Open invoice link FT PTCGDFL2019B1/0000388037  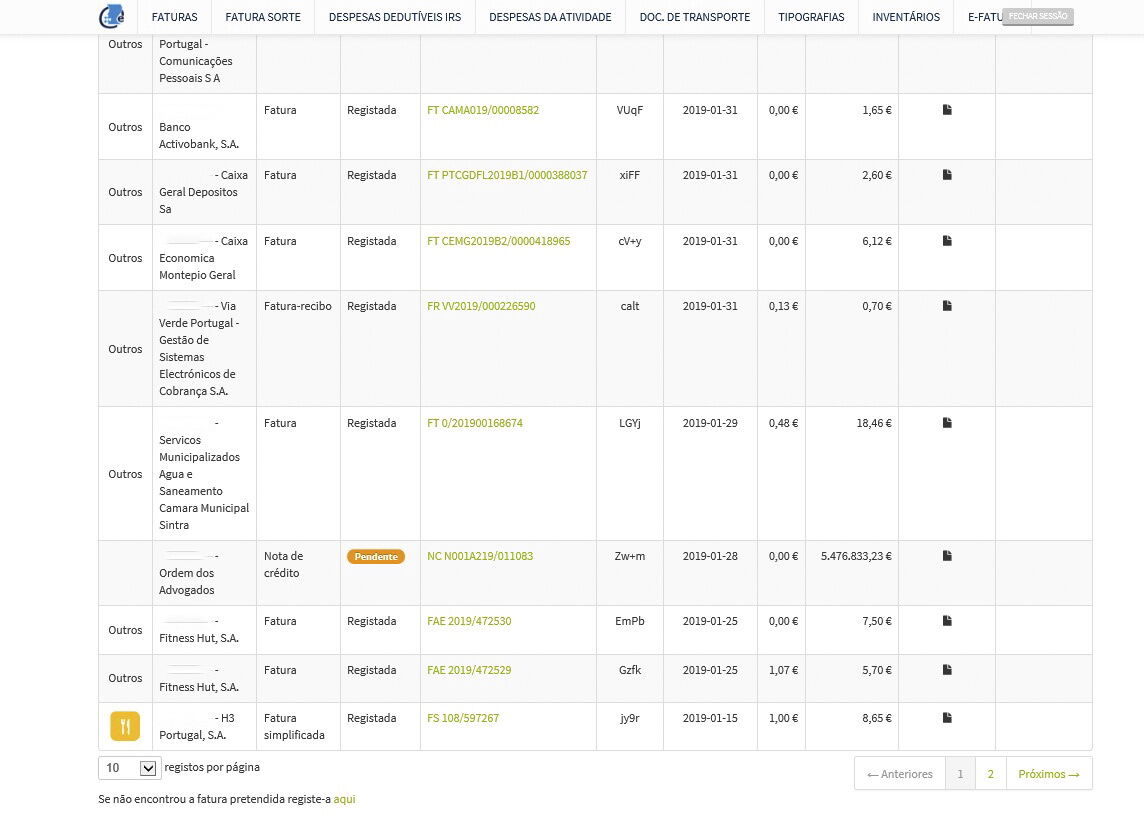pos(507,175)
